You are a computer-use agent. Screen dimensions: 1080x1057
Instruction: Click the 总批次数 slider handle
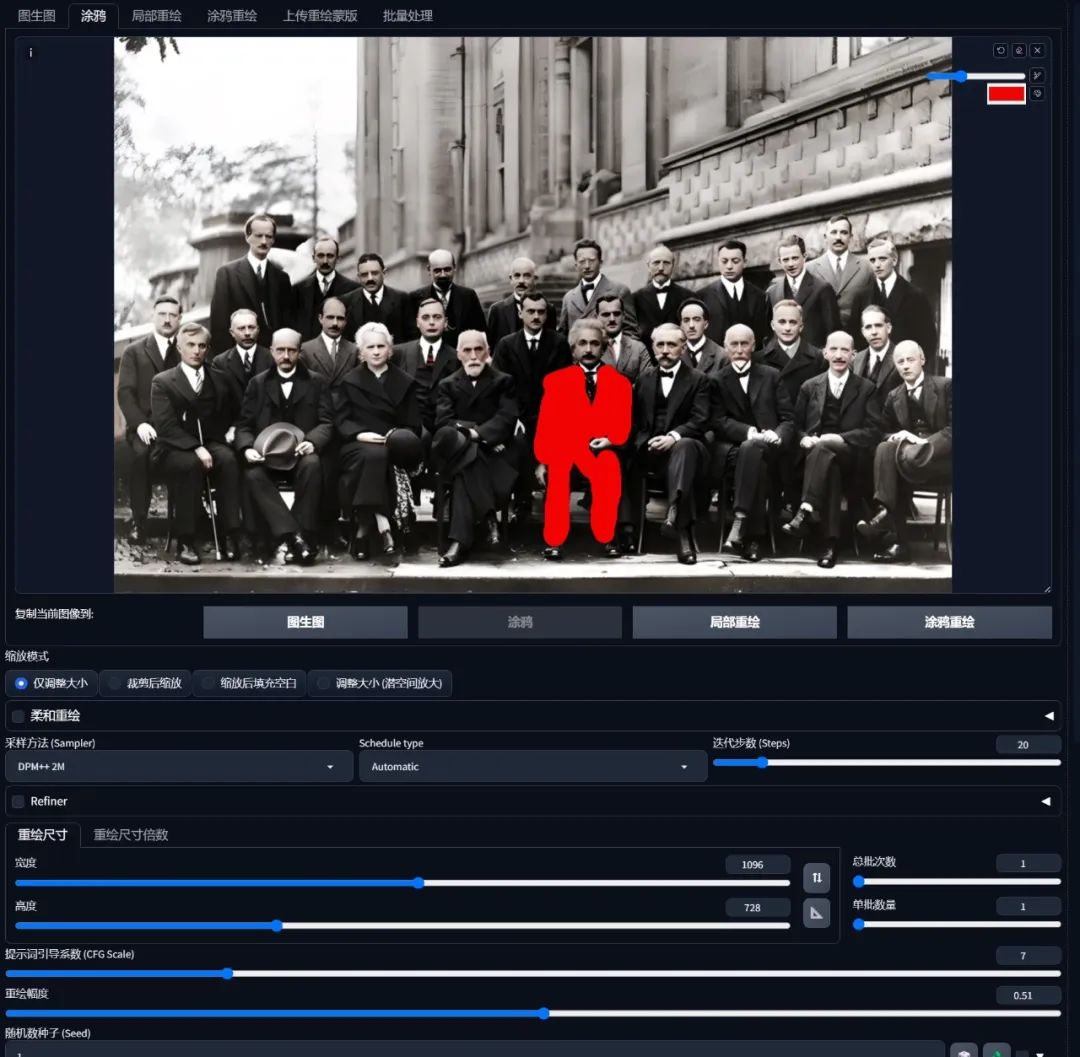pos(858,881)
